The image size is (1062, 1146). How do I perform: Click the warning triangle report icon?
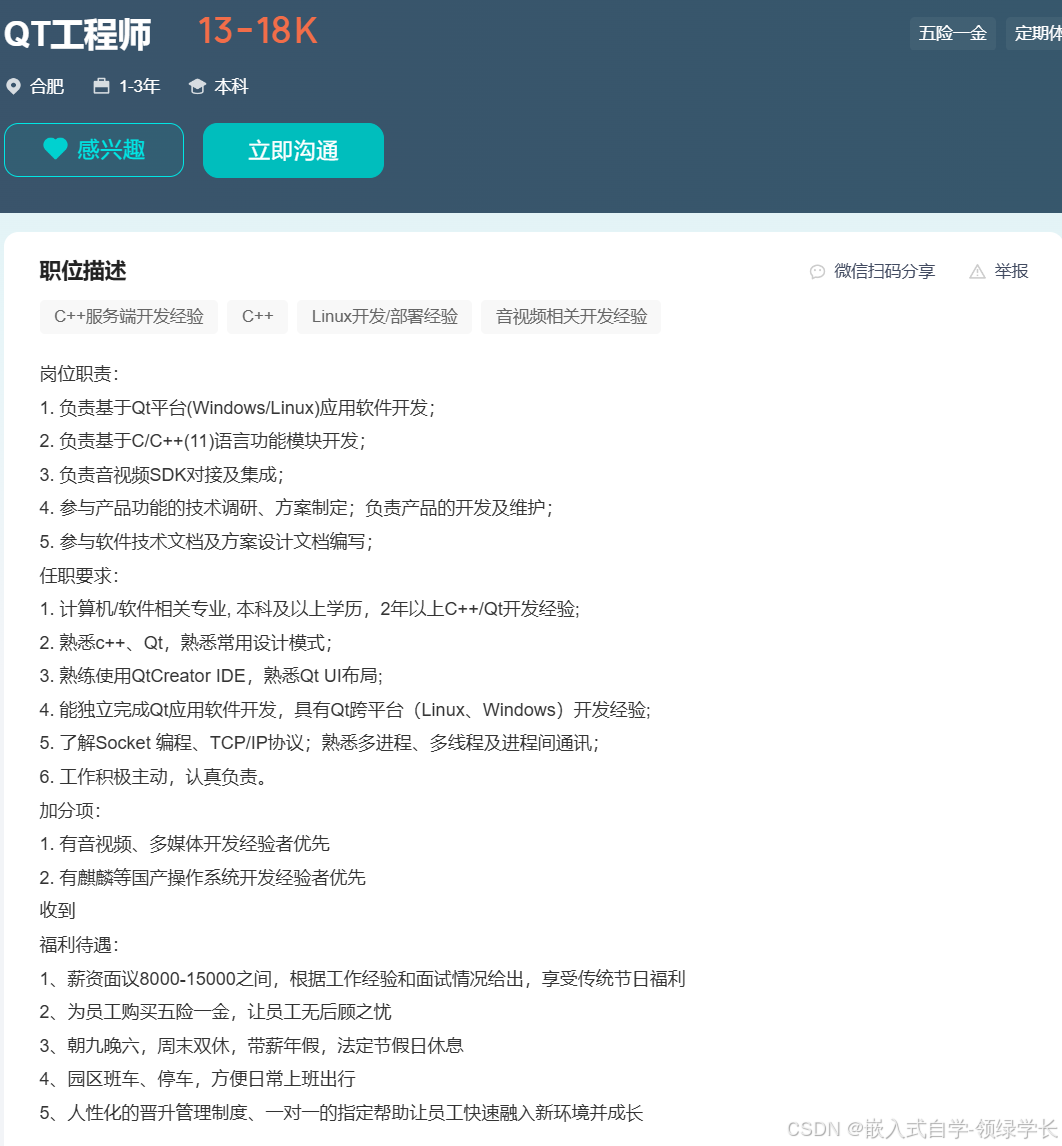click(977, 272)
